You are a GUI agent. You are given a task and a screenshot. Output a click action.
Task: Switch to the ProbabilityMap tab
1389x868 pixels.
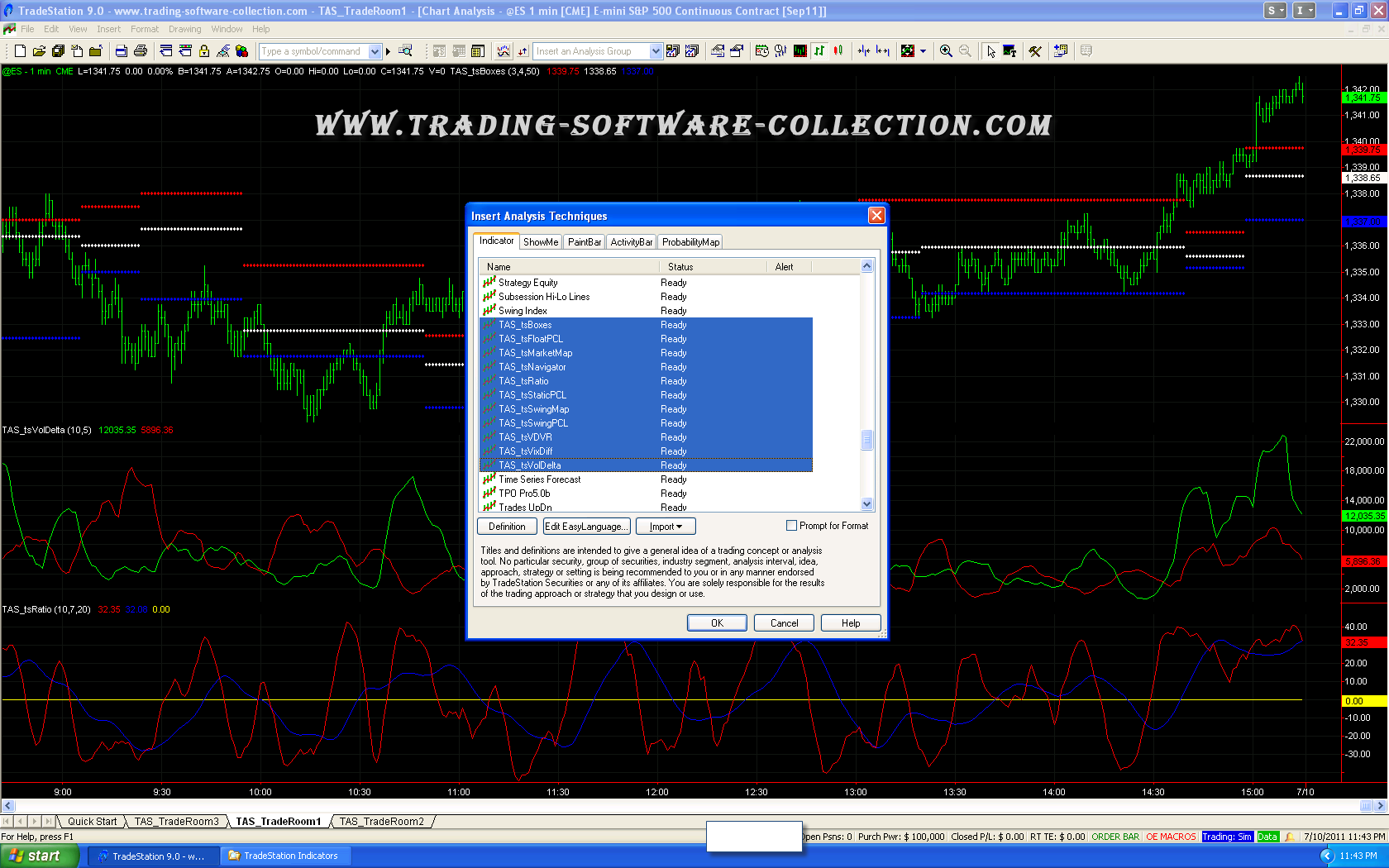point(690,242)
